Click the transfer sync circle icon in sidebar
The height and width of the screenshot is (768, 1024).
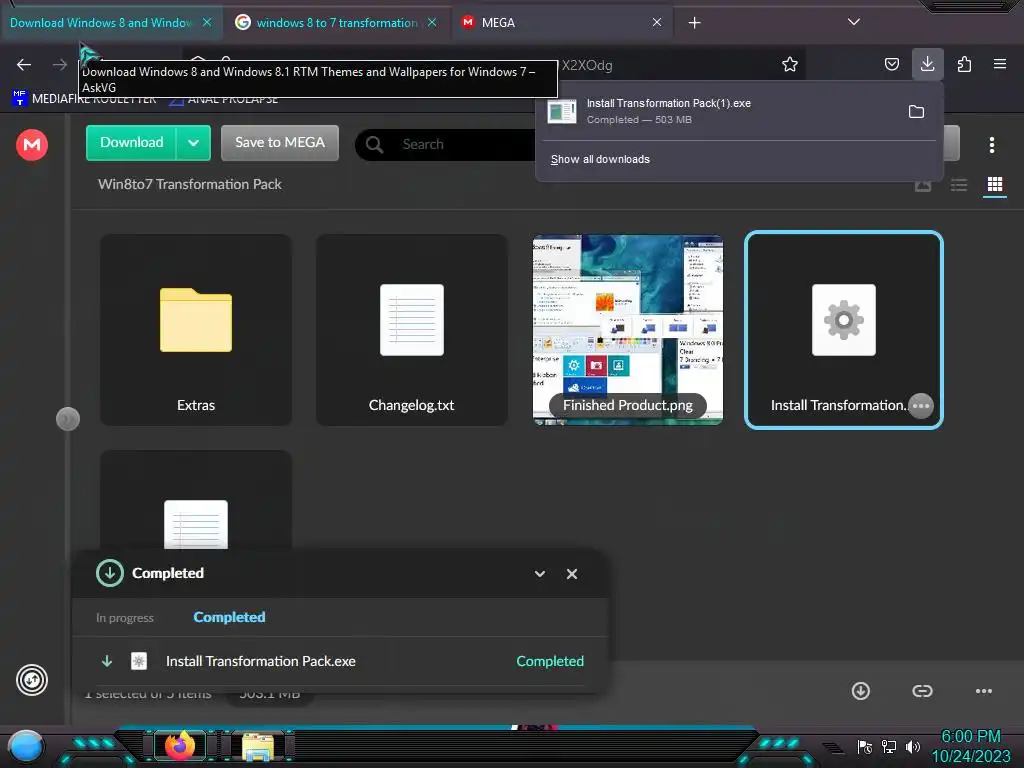coord(32,680)
